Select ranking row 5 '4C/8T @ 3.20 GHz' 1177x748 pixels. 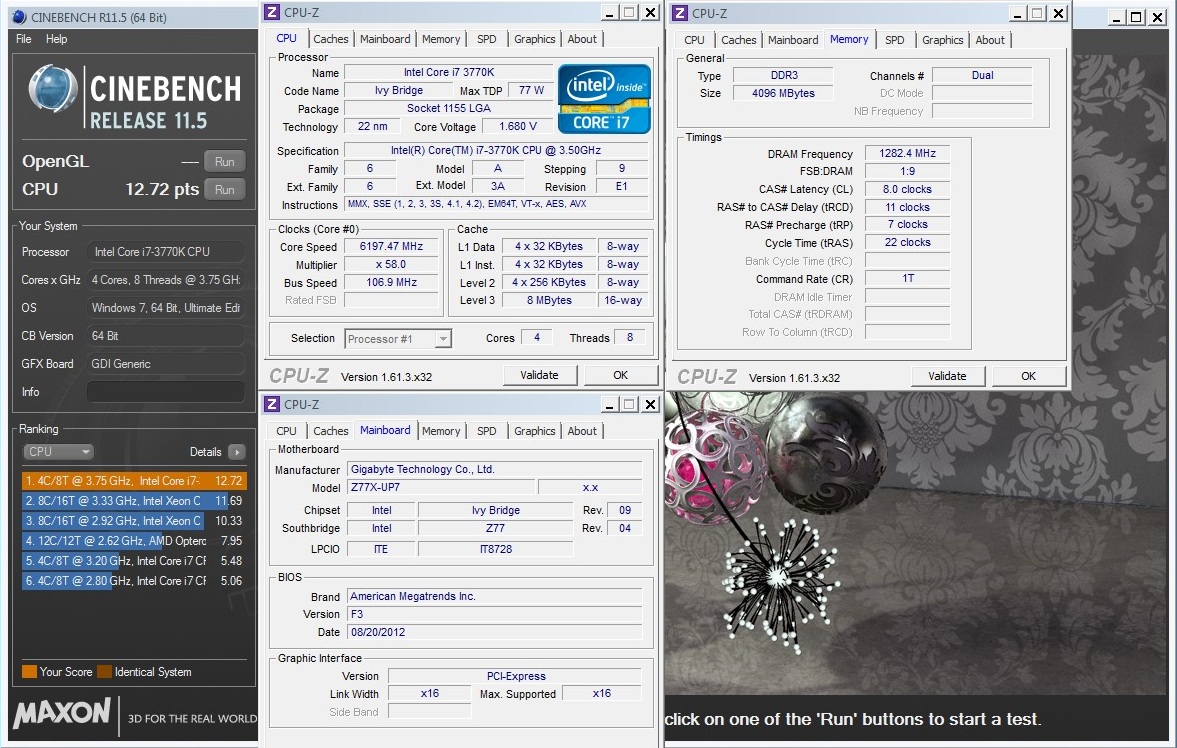[134, 561]
